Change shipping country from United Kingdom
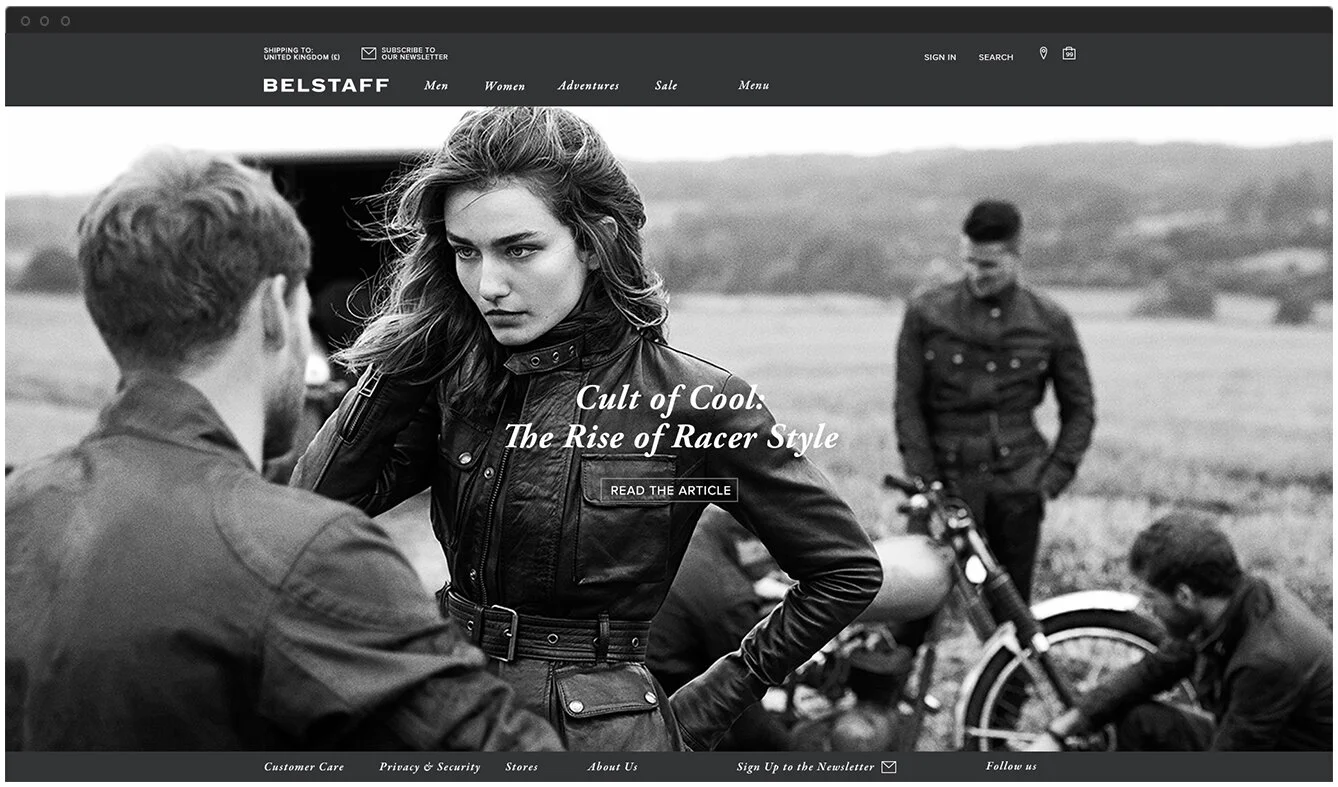The width and height of the screenshot is (1338, 787). point(302,52)
